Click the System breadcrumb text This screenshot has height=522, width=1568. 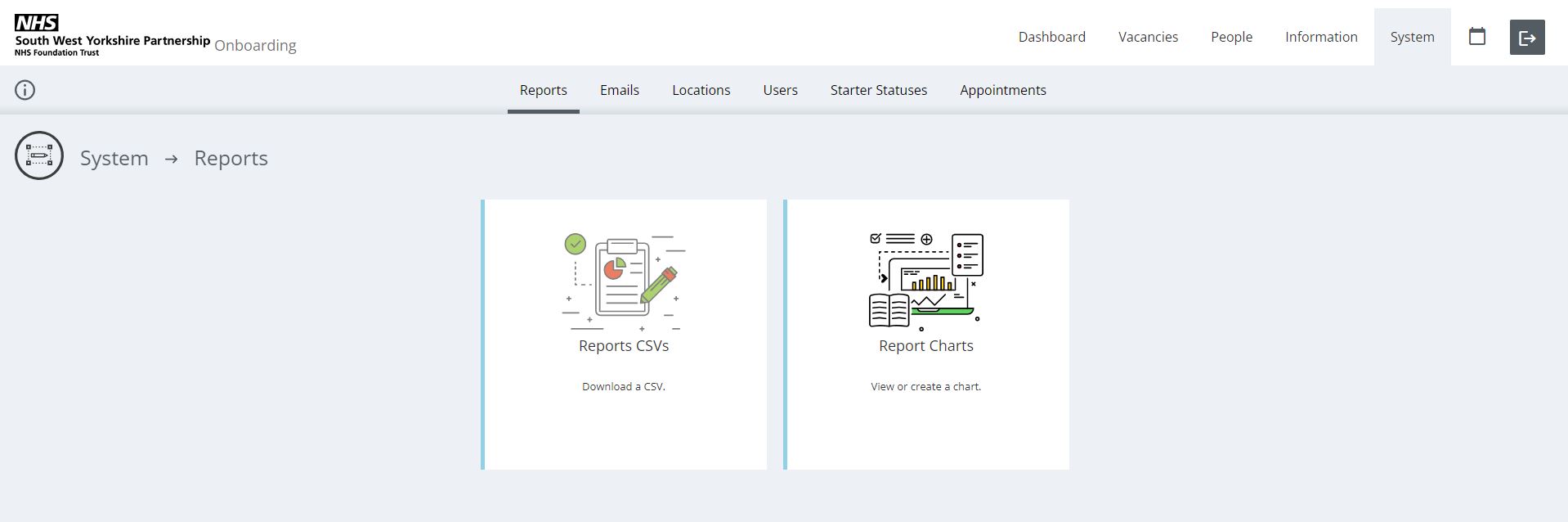(114, 158)
